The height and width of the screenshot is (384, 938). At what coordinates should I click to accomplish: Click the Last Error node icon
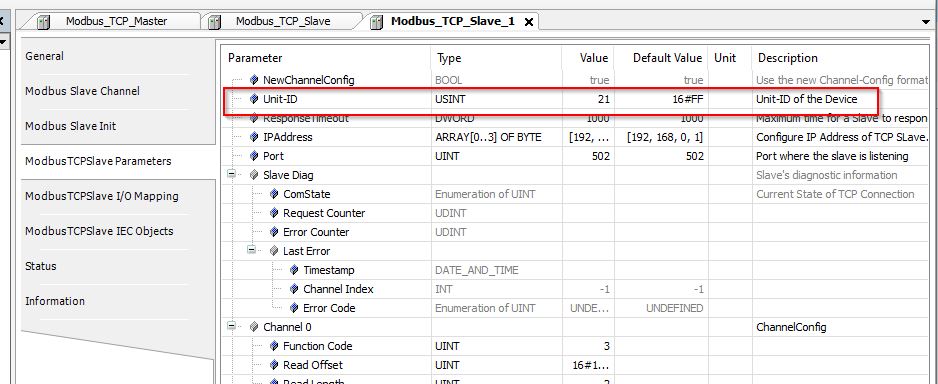pyautogui.click(x=274, y=251)
